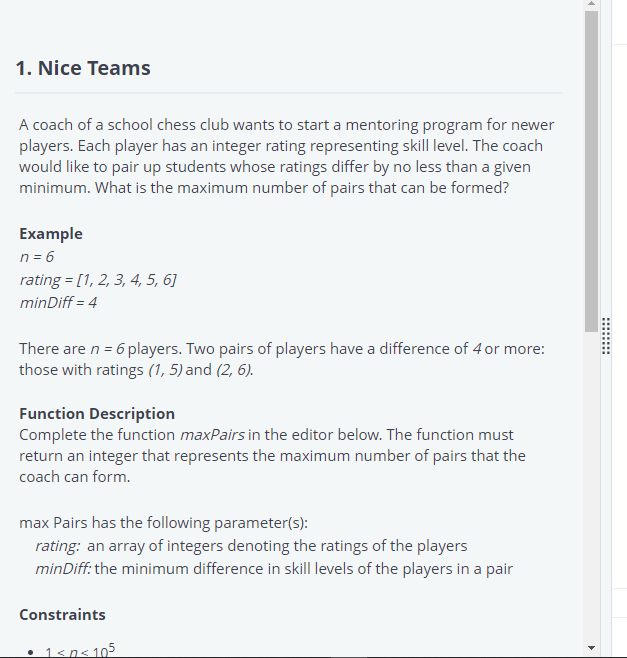Click the 'rating = [1, 2, 3, 4, 5, 6]' line
627x658 pixels.
coord(98,280)
